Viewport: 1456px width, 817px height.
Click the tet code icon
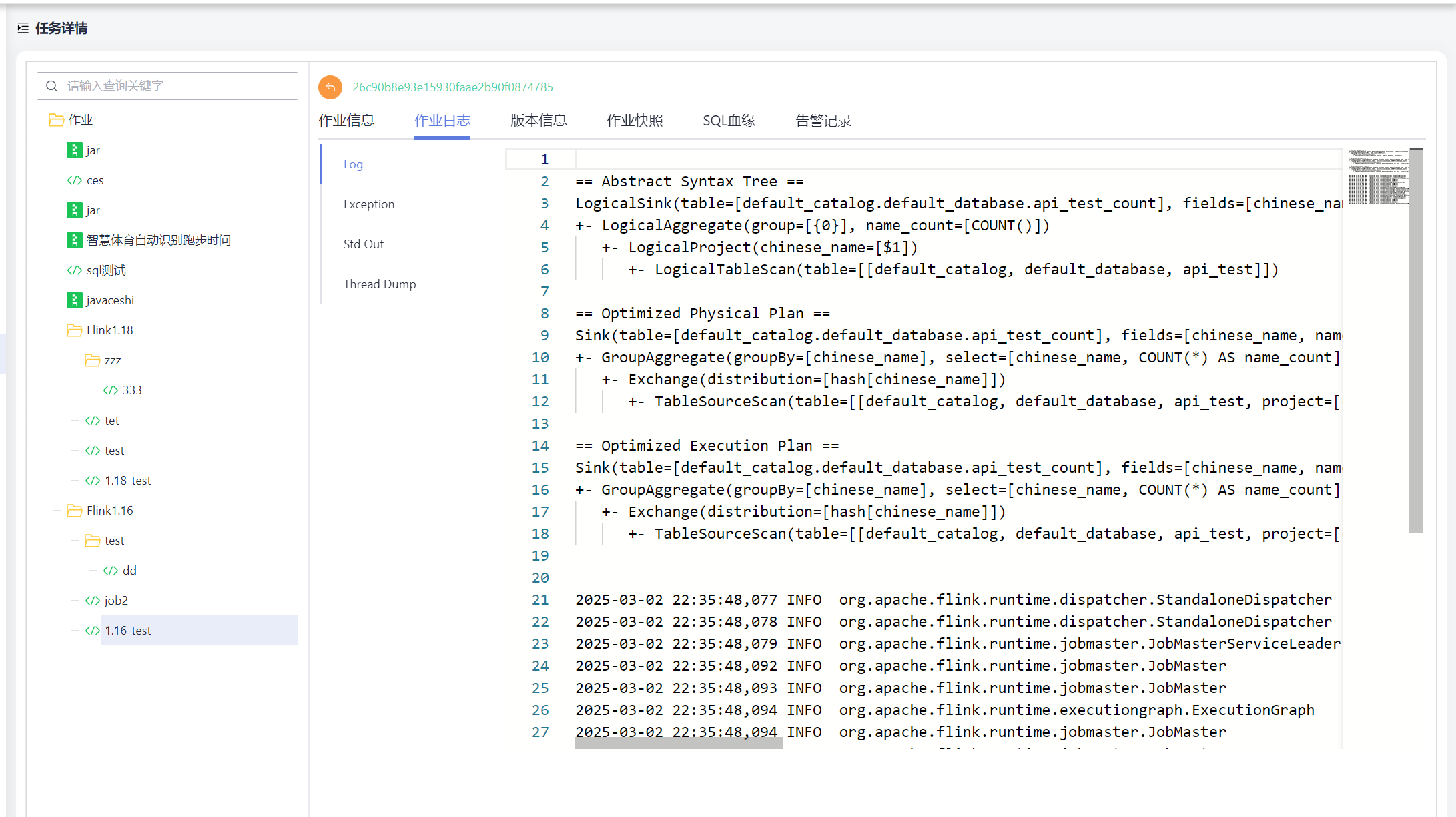[92, 421]
